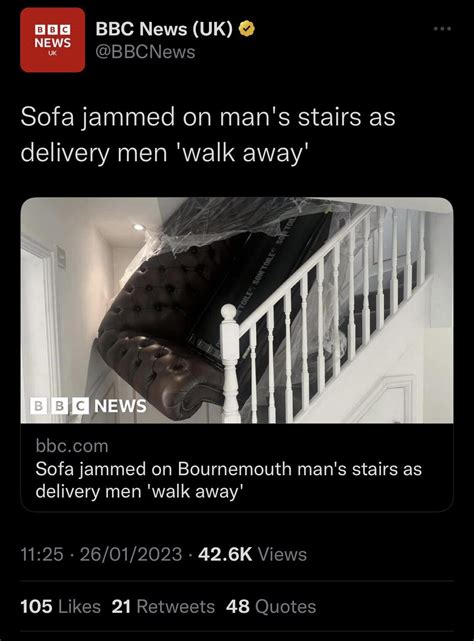Open the Bournemouth sofa article headline
474x641 pixels.
[x=229, y=480]
